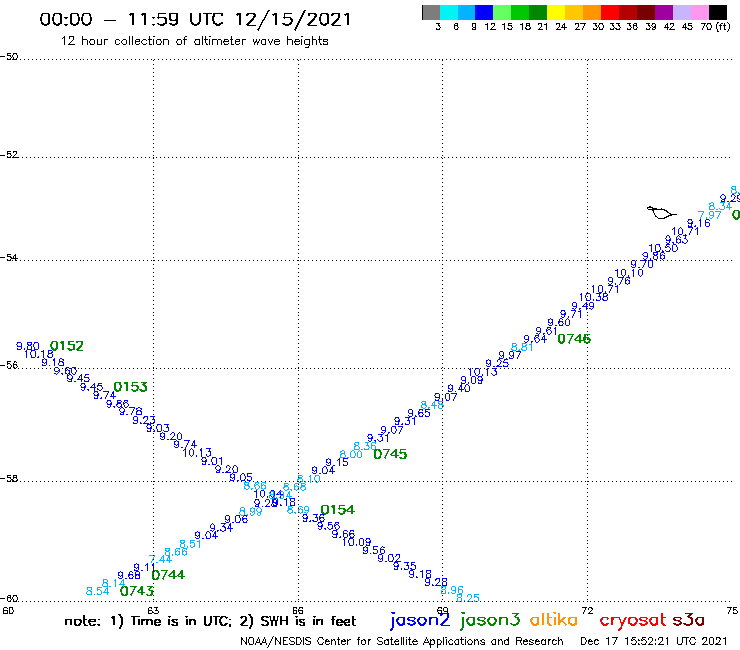Click the island outline near 53 south
The width and height of the screenshot is (740, 650).
(661, 213)
